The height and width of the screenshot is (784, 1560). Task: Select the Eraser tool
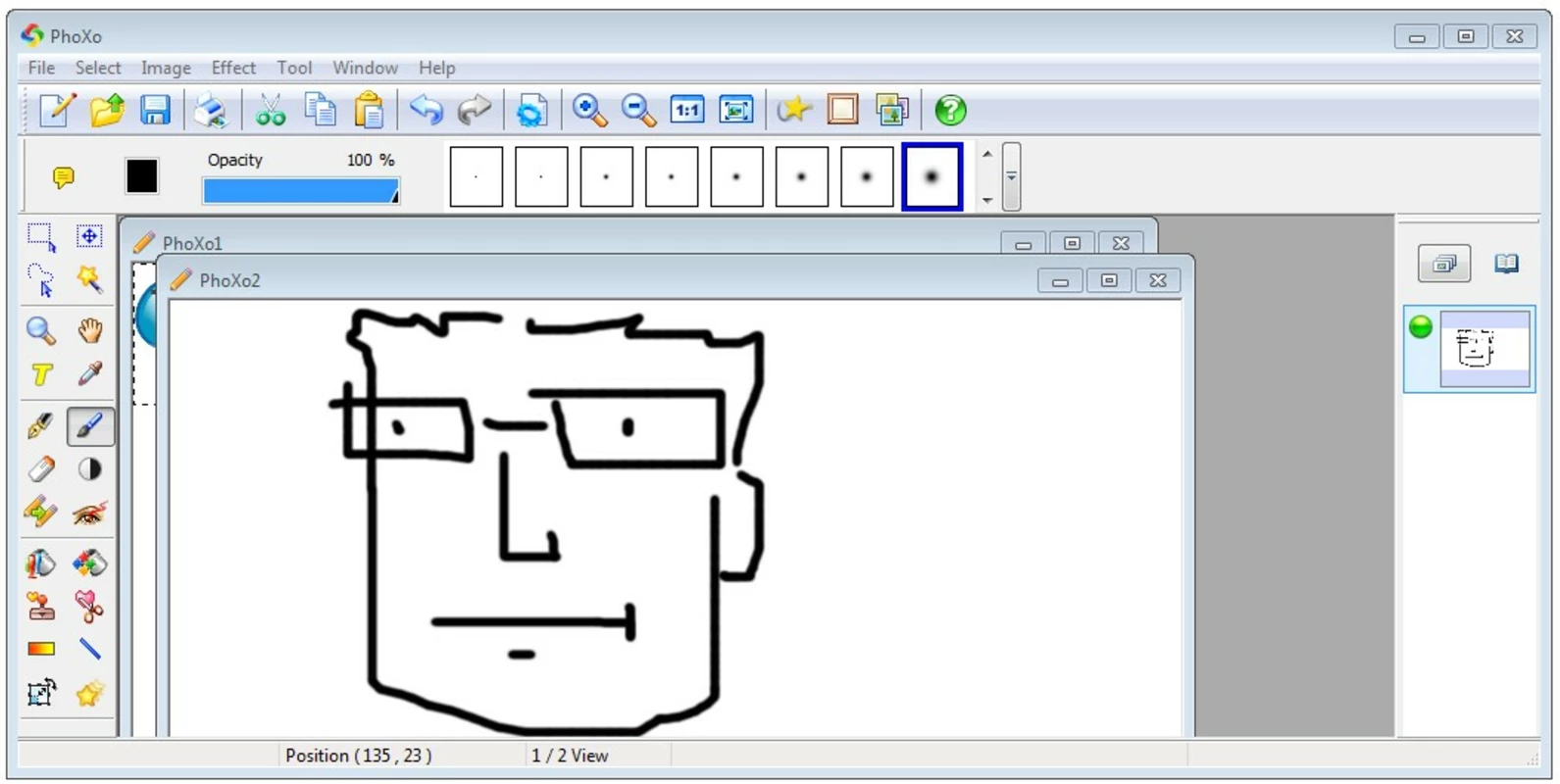pyautogui.click(x=41, y=469)
